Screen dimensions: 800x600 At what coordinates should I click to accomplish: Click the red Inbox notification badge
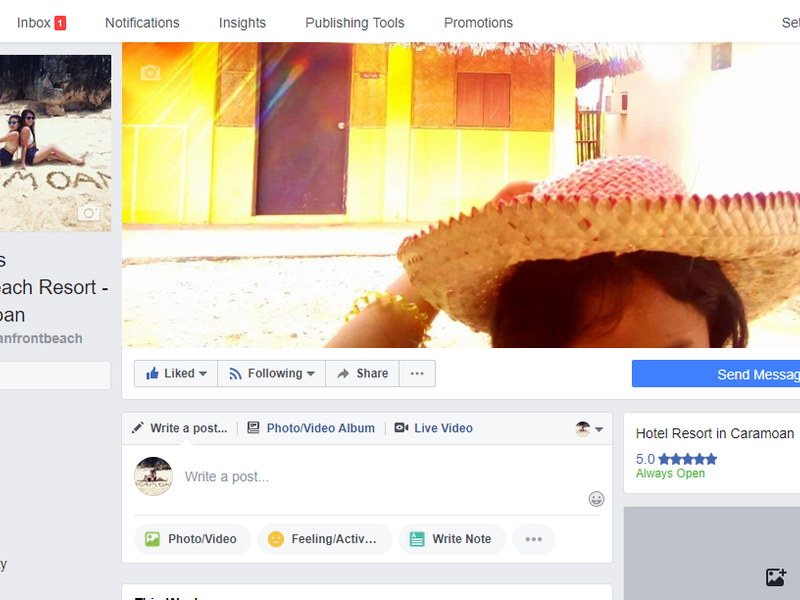(x=60, y=23)
